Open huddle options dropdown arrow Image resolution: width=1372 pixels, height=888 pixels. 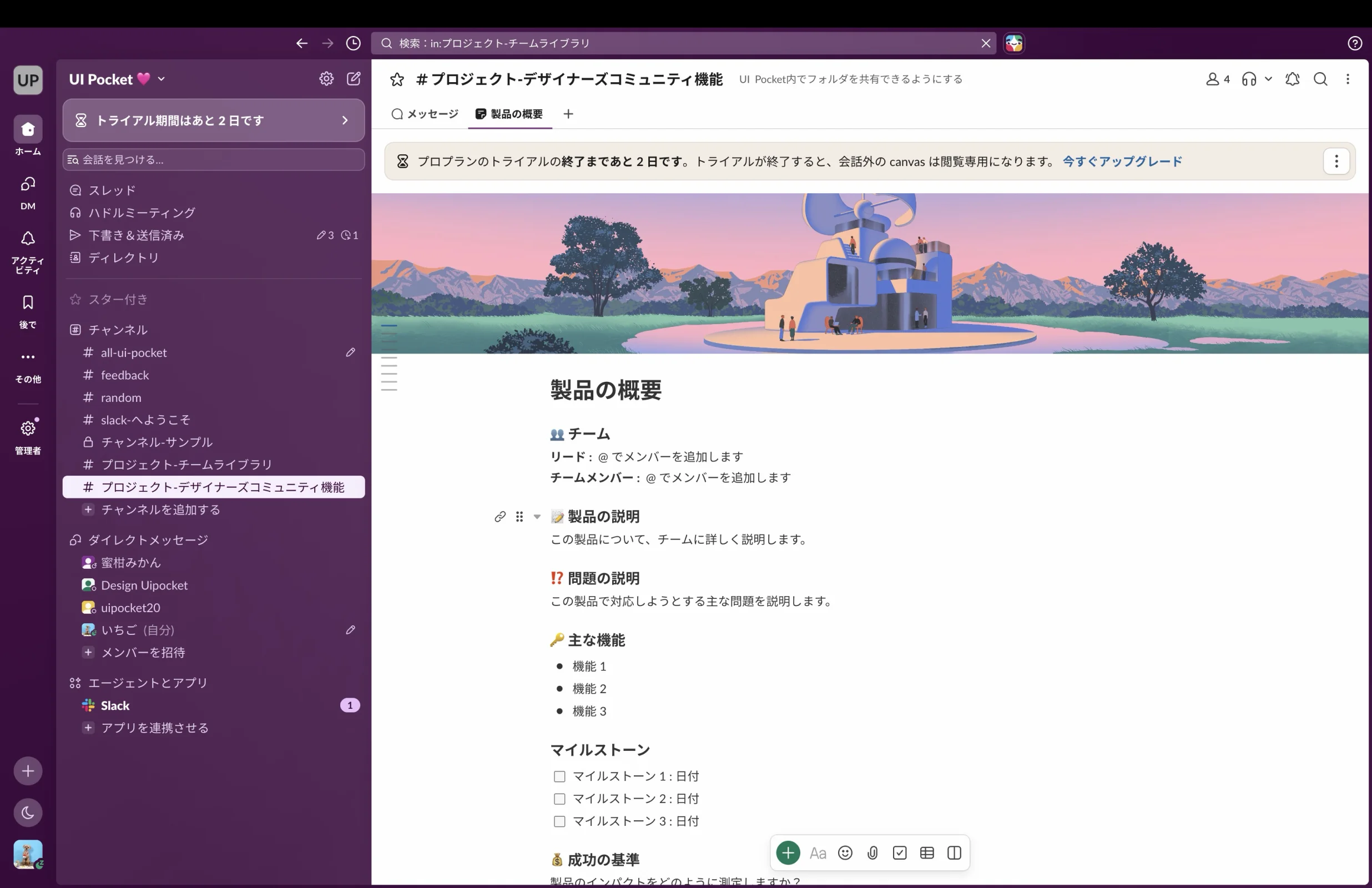[x=1268, y=79]
